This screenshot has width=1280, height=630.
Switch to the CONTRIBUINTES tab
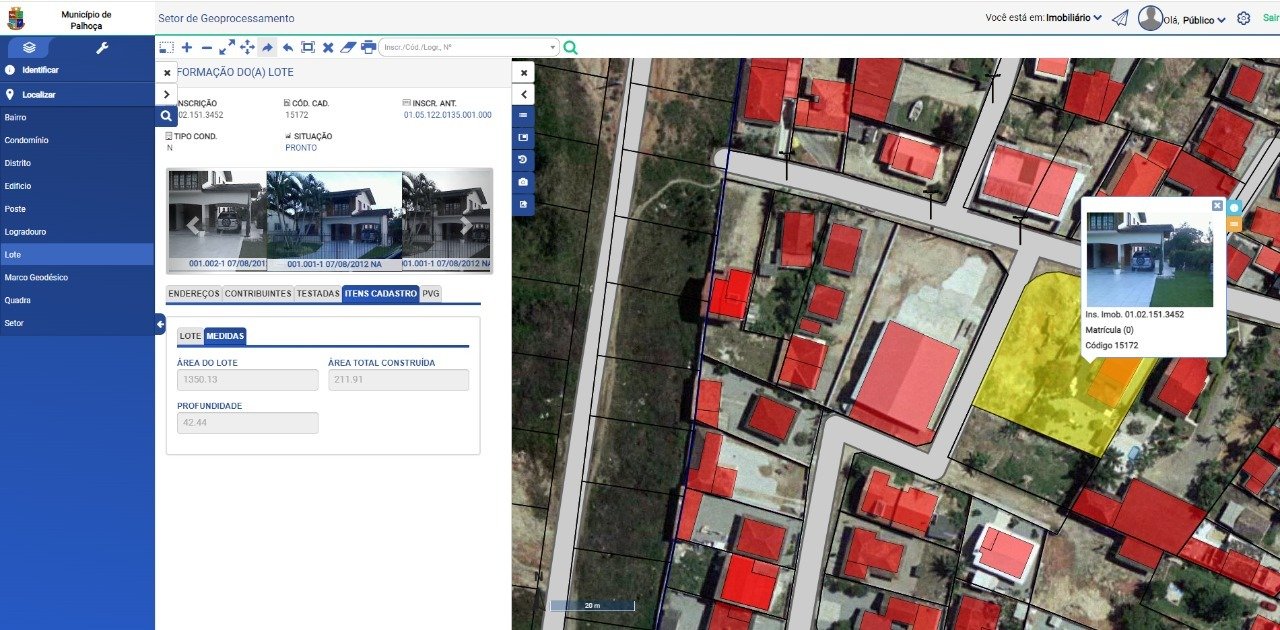tap(258, 294)
